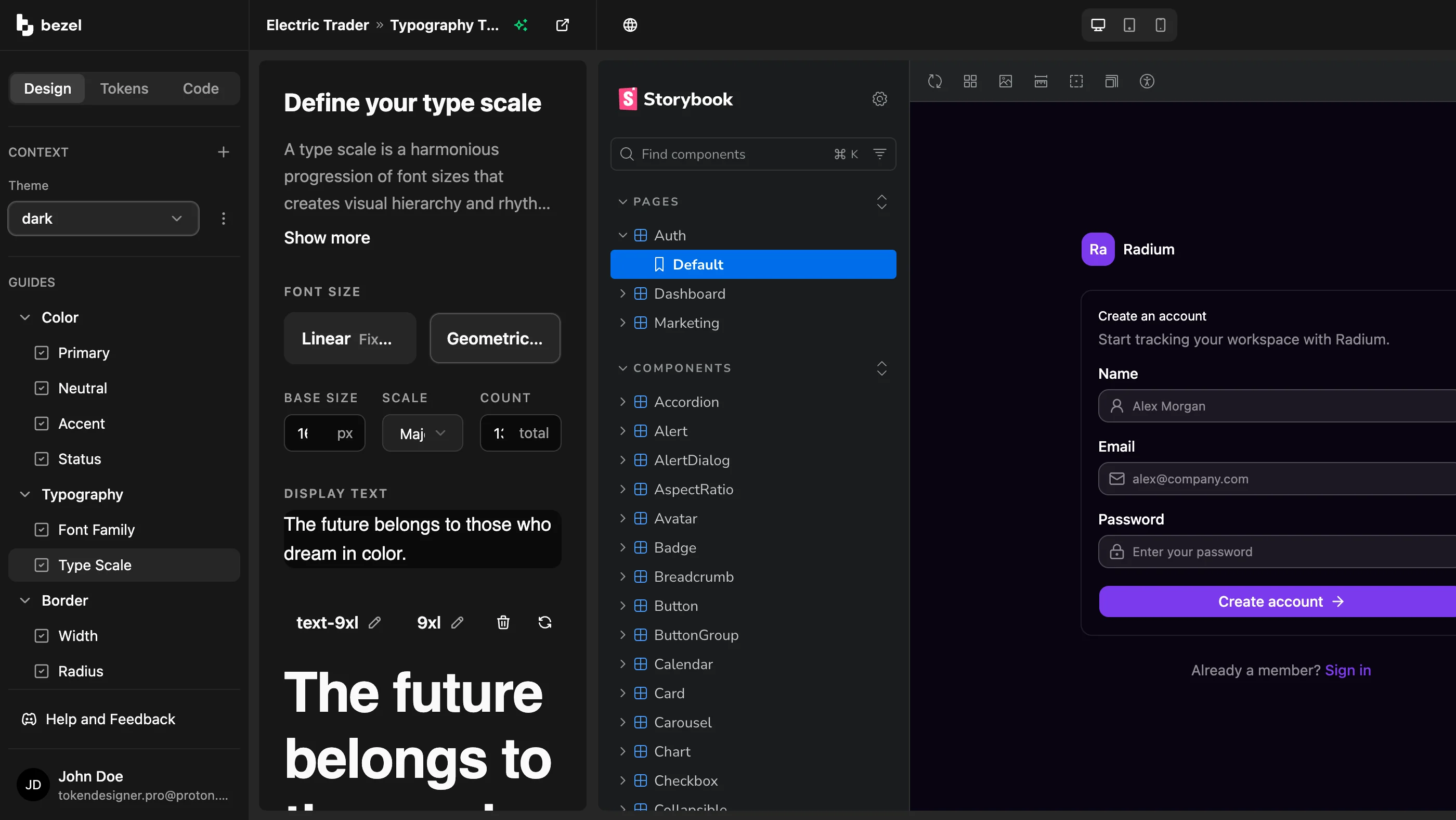Open Help and Feedback

tap(98, 720)
